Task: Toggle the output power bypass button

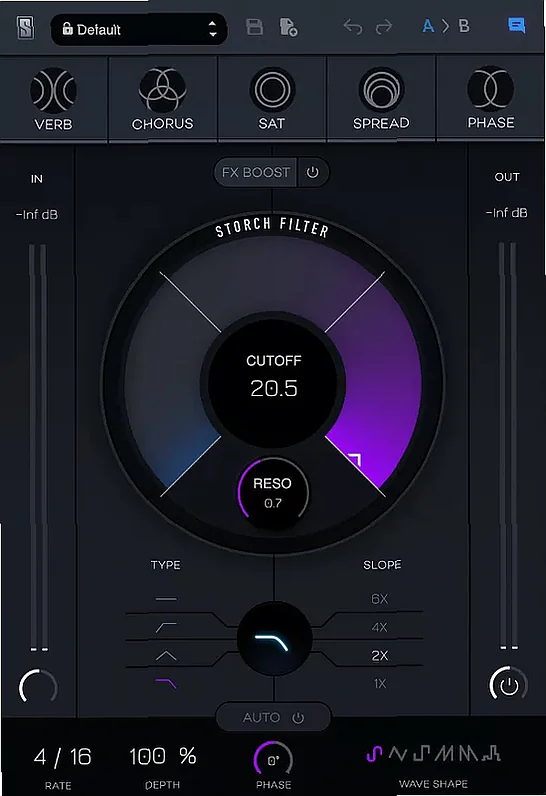Action: [x=508, y=685]
